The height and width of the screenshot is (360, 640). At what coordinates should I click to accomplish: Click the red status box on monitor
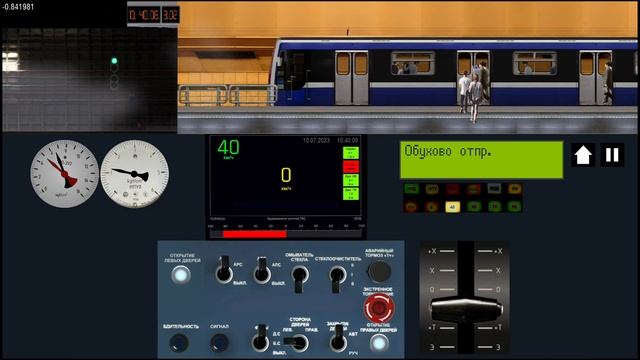coord(351,167)
